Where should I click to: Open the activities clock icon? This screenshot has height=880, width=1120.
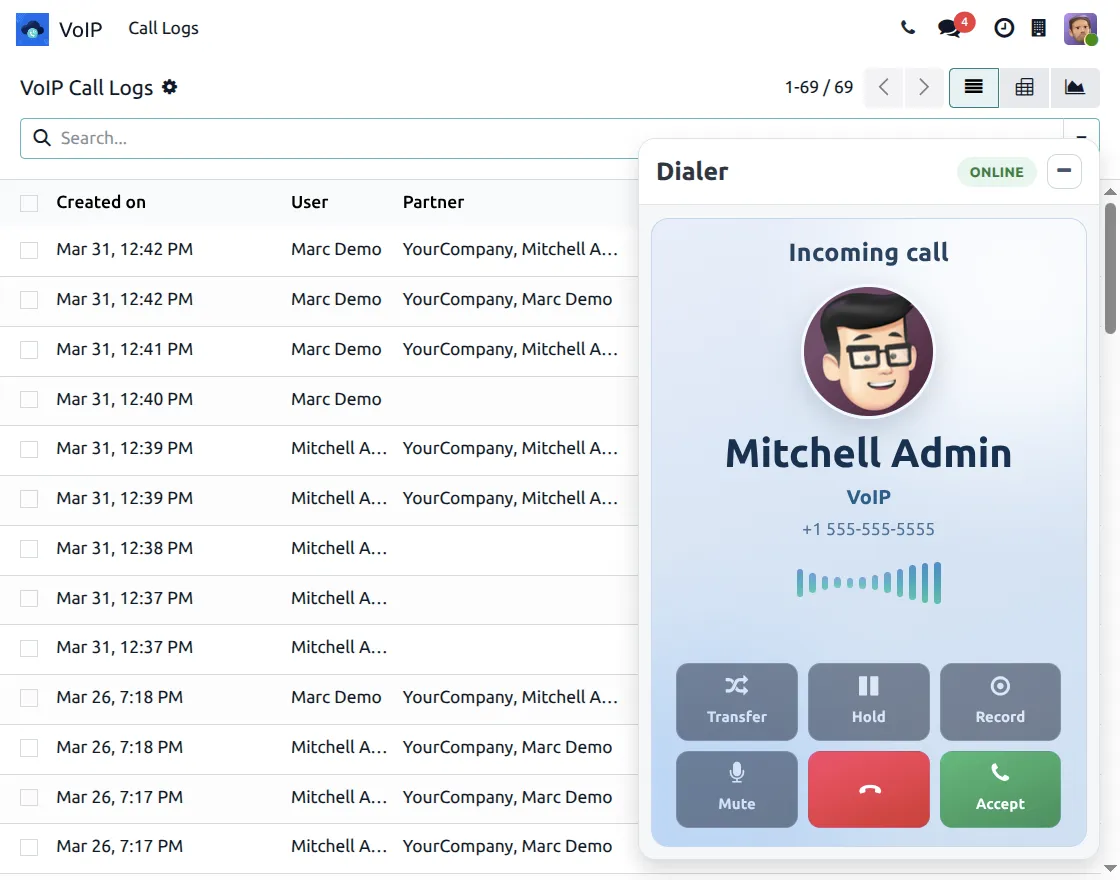click(1004, 28)
